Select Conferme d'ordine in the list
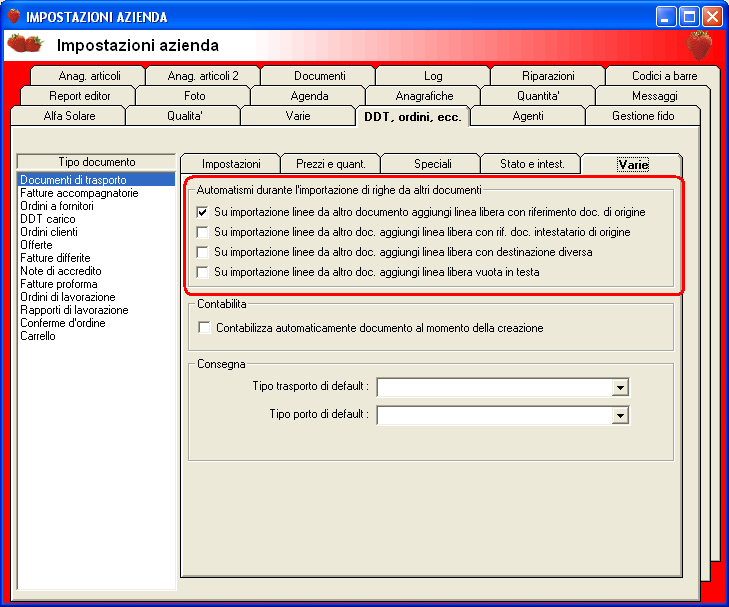 click(96, 323)
